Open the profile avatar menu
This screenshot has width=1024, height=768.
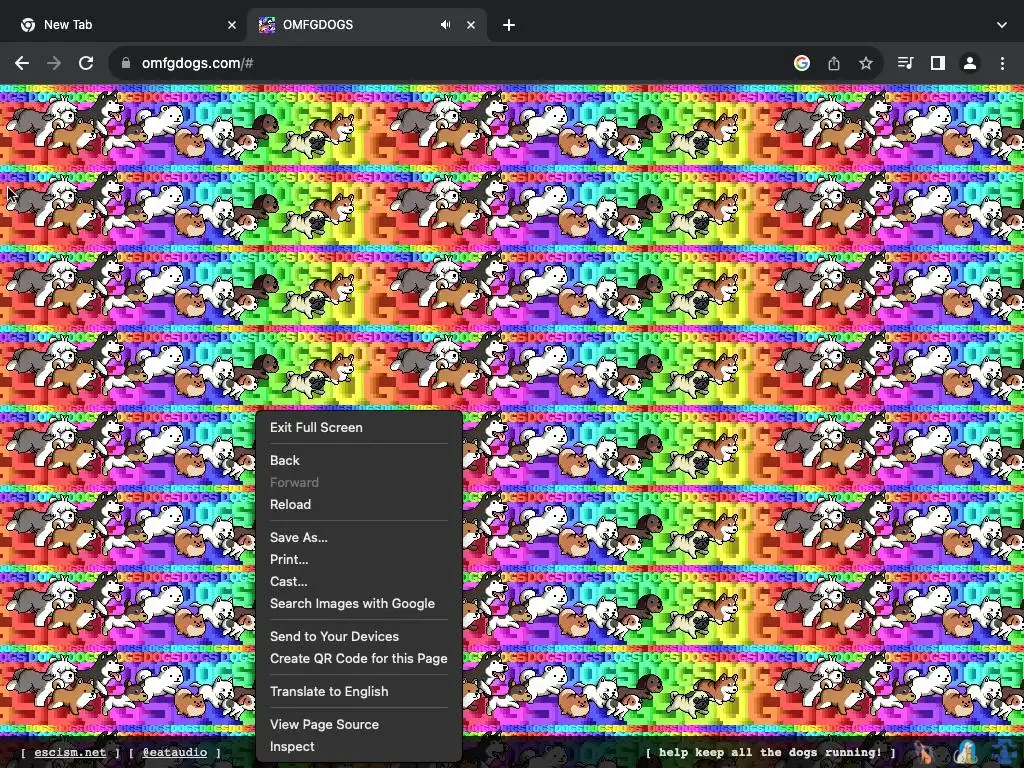coord(970,63)
